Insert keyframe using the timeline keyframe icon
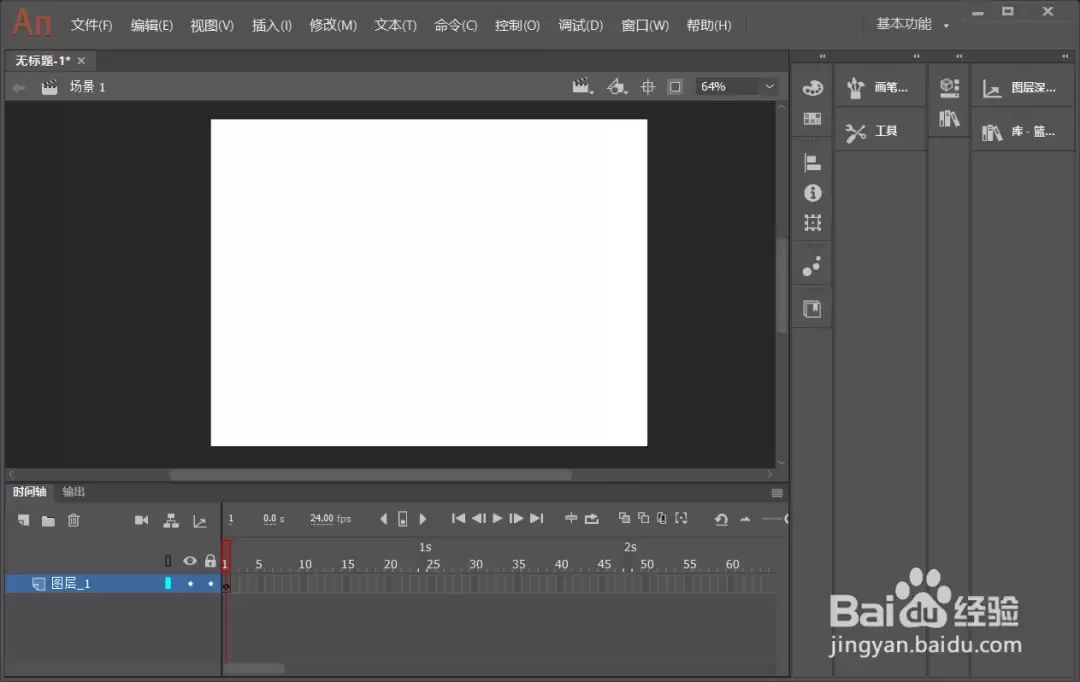Image resolution: width=1080 pixels, height=682 pixels. [x=403, y=519]
